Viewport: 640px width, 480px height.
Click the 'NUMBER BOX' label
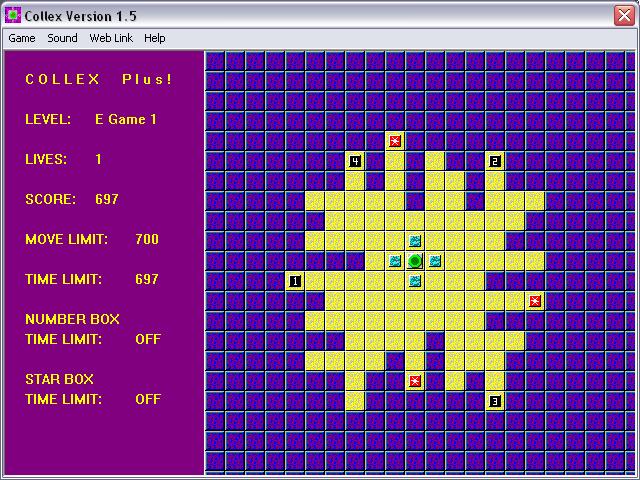tap(72, 319)
